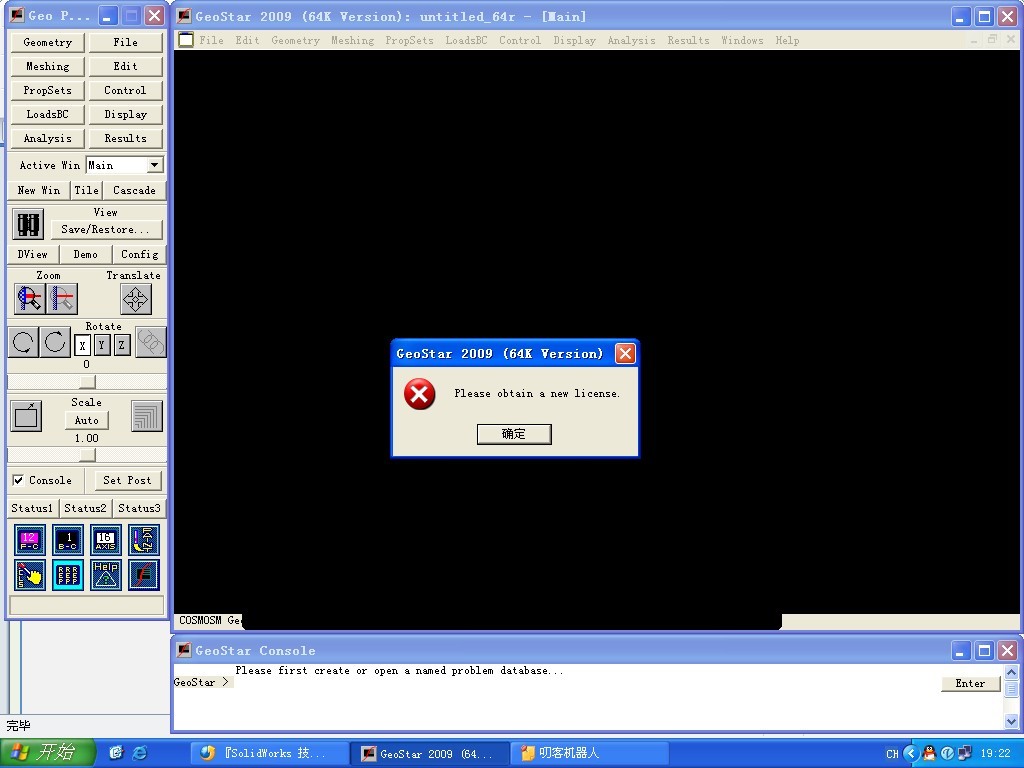Click the Config button

[140, 254]
